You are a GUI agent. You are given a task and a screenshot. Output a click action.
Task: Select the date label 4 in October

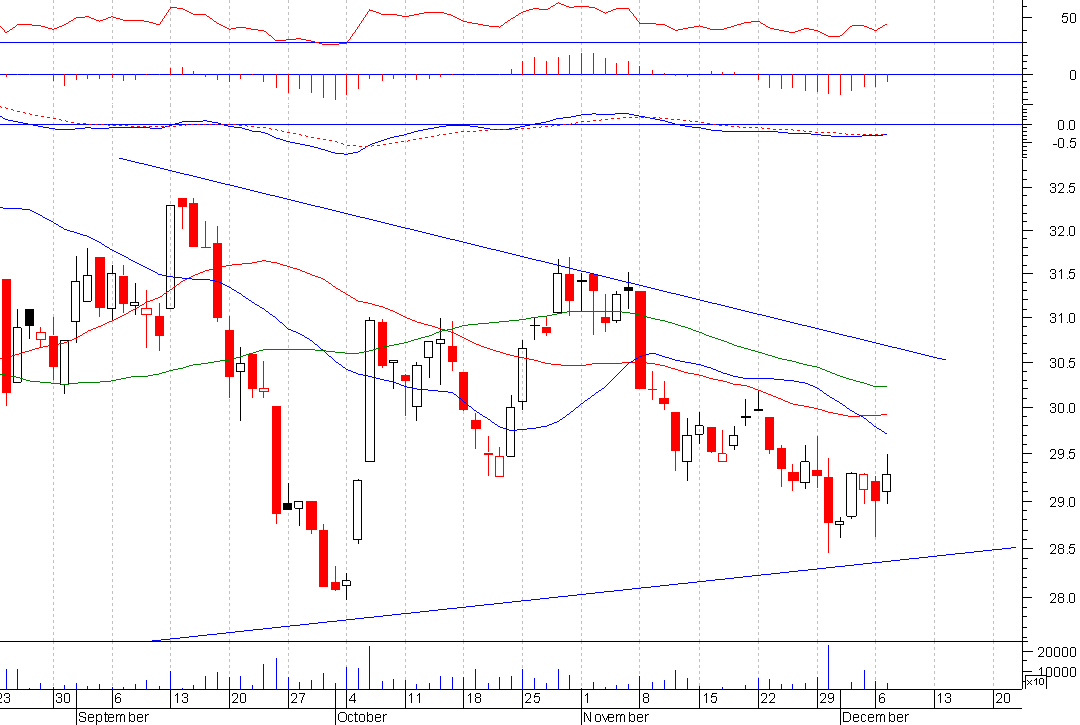click(x=352, y=698)
